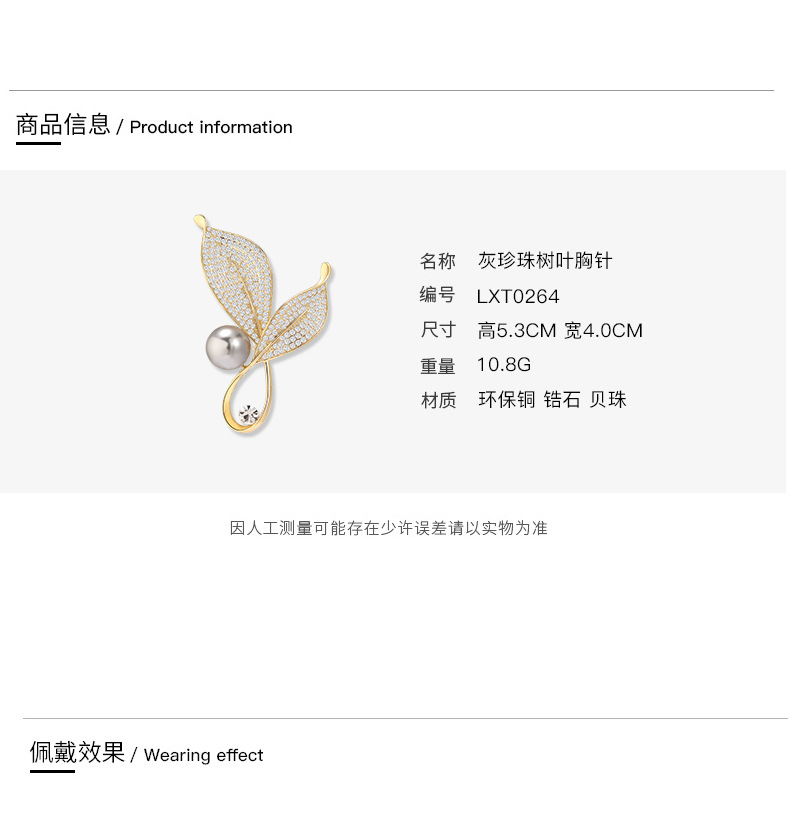Screen dimensions: 790x826
Task: Click the 编号 label
Action: click(x=437, y=295)
